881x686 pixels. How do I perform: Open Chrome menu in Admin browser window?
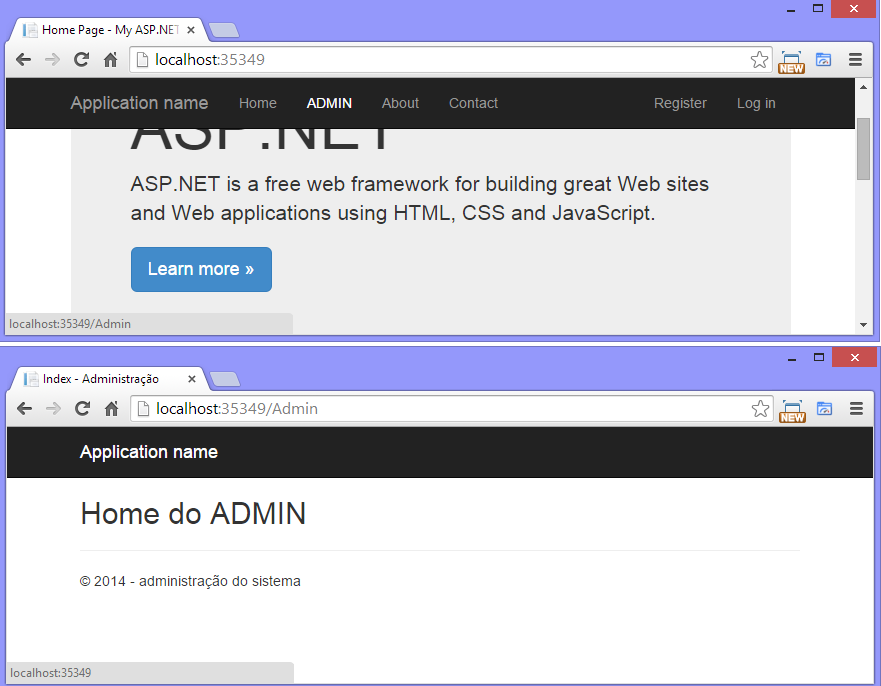[x=856, y=408]
